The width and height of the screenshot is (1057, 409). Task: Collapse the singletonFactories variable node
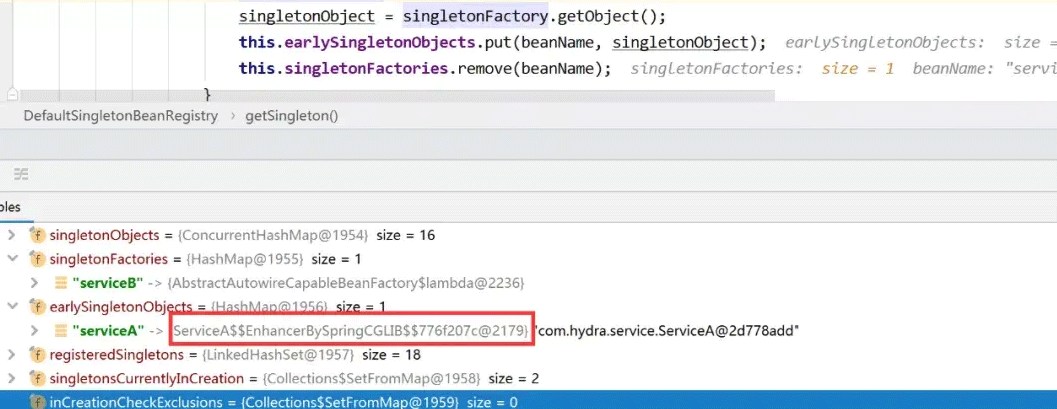tap(12, 259)
